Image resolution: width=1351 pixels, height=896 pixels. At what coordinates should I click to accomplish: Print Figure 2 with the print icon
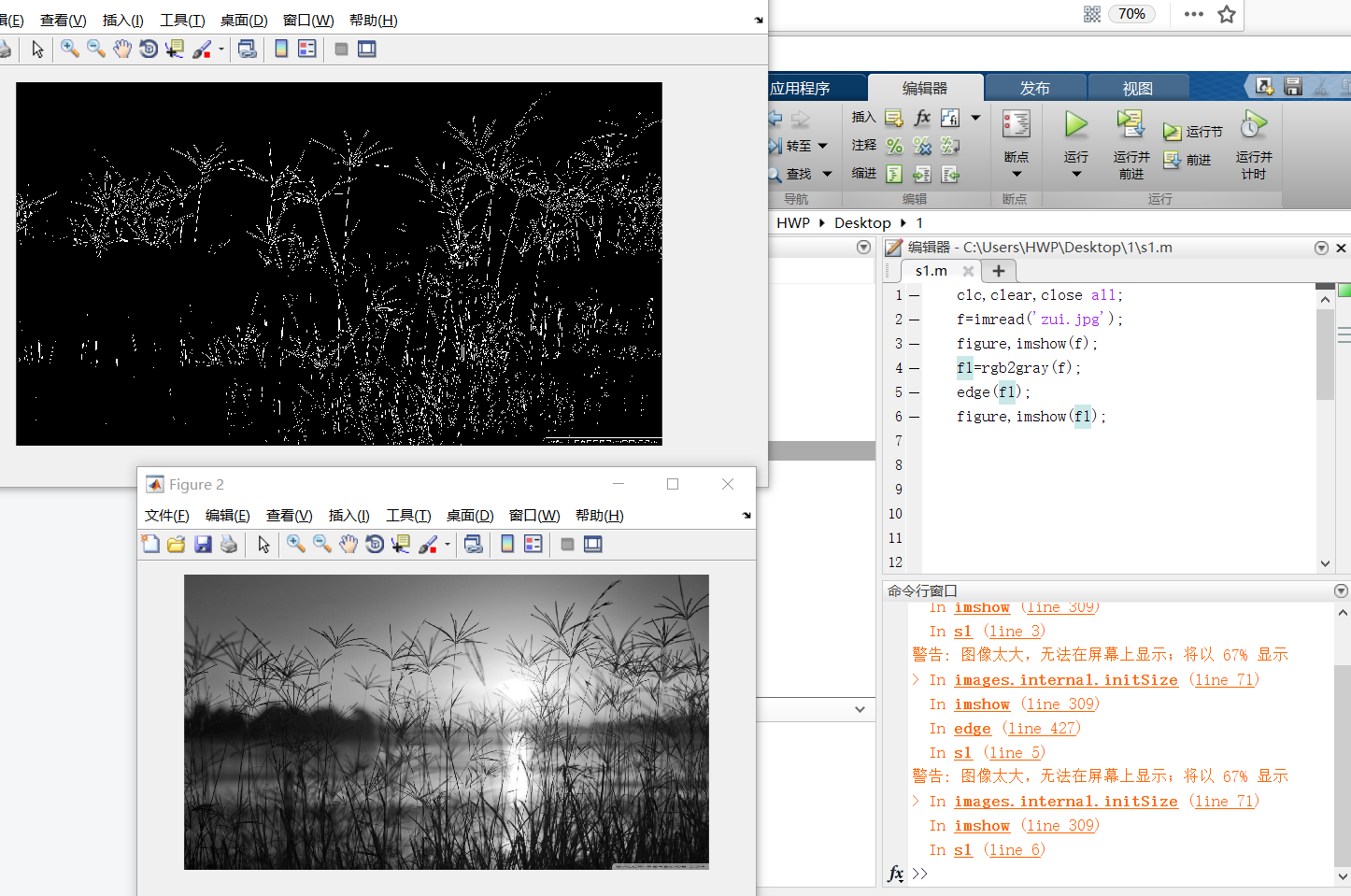tap(229, 544)
